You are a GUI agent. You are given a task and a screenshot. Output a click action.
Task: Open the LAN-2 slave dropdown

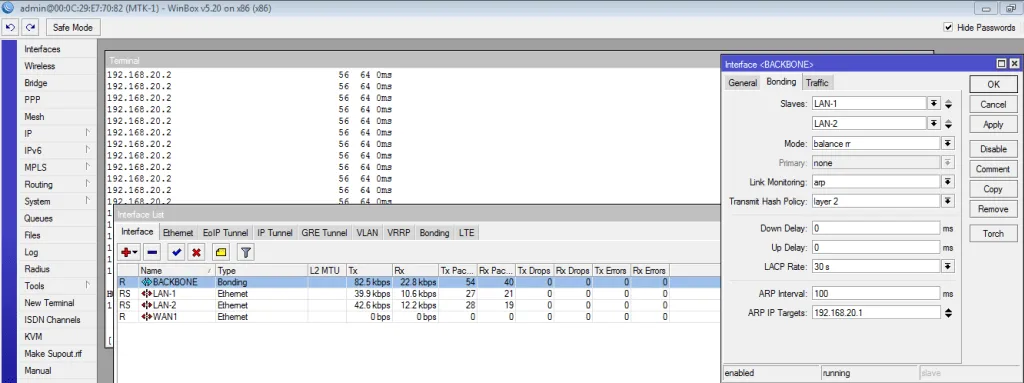click(x=934, y=124)
